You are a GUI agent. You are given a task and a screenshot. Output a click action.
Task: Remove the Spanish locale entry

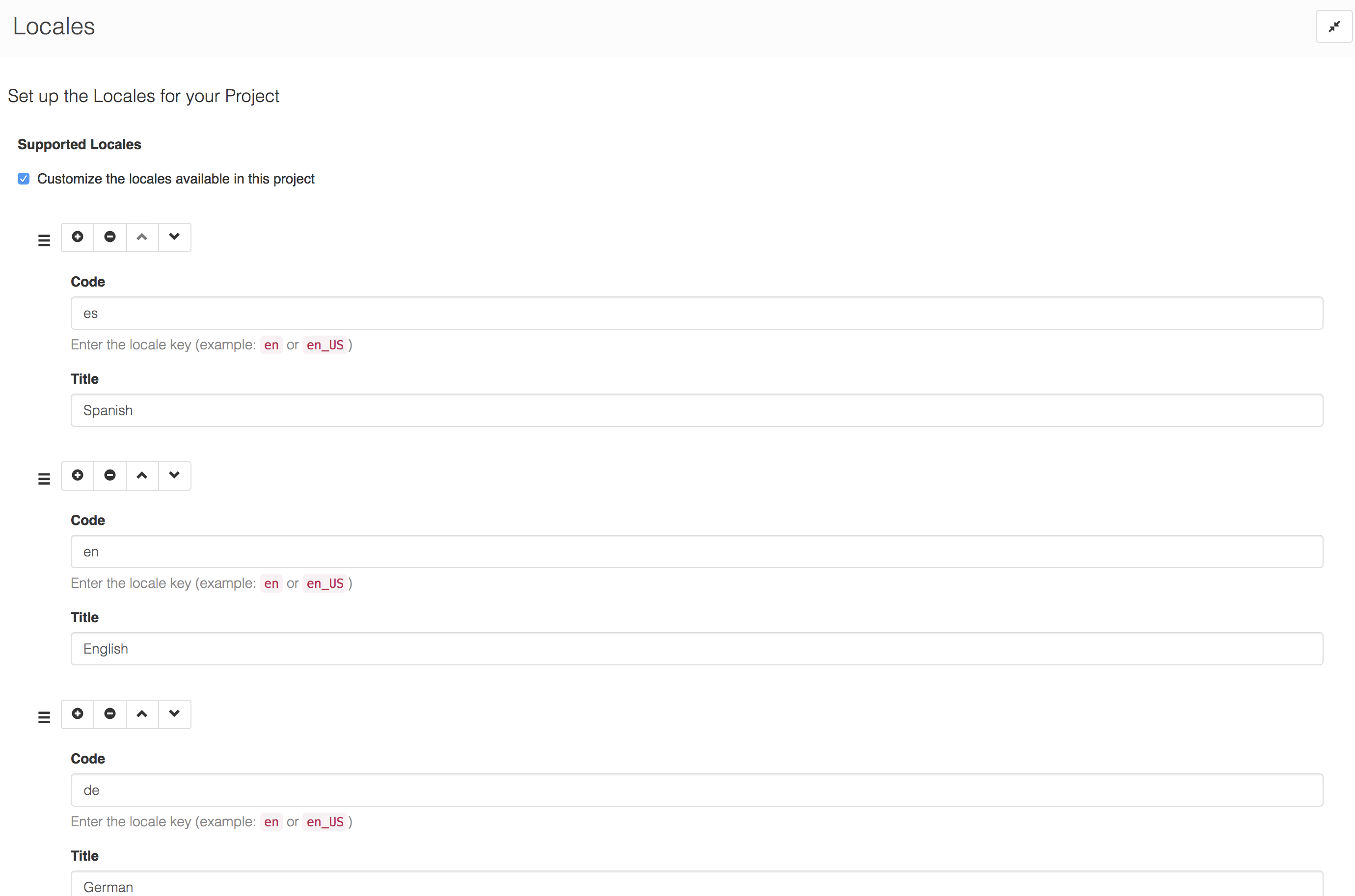click(110, 237)
